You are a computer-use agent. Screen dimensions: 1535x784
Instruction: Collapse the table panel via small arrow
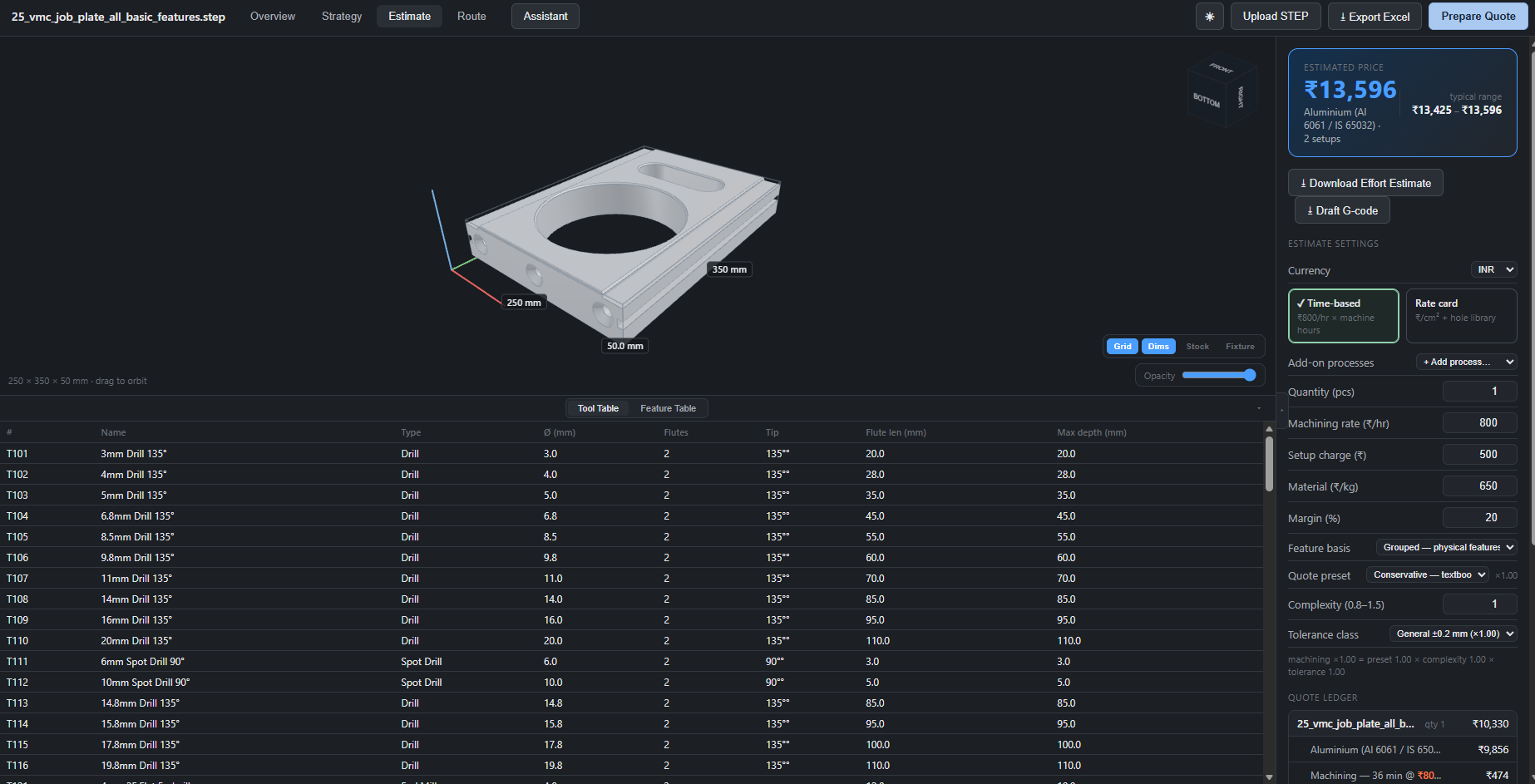click(x=1259, y=408)
